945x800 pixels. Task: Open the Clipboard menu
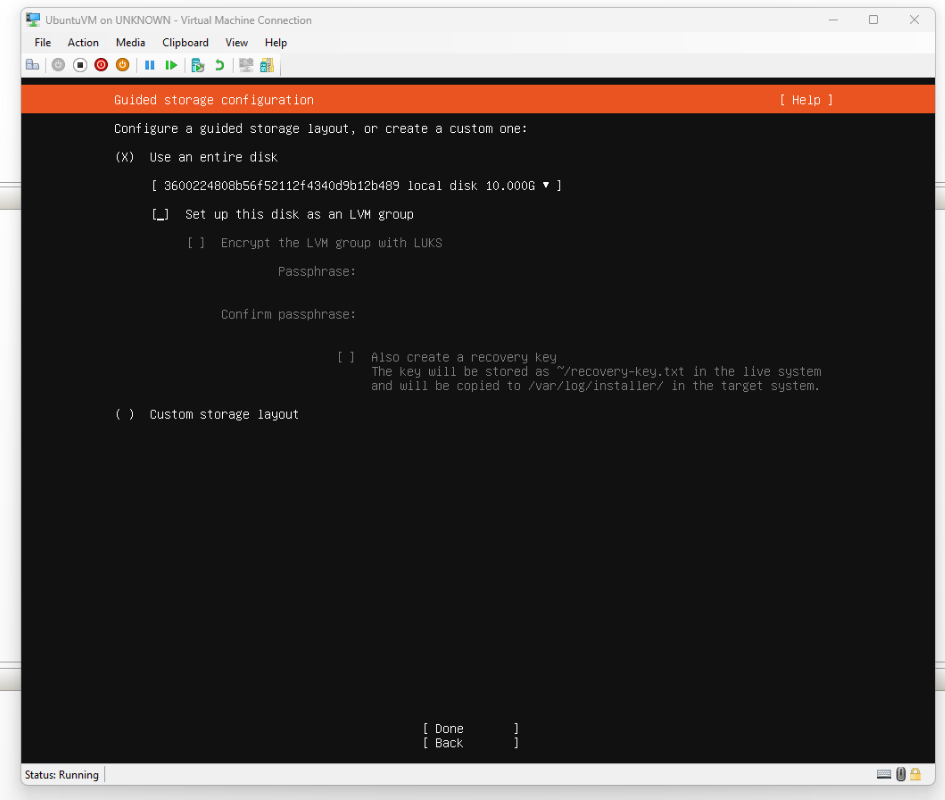point(185,43)
